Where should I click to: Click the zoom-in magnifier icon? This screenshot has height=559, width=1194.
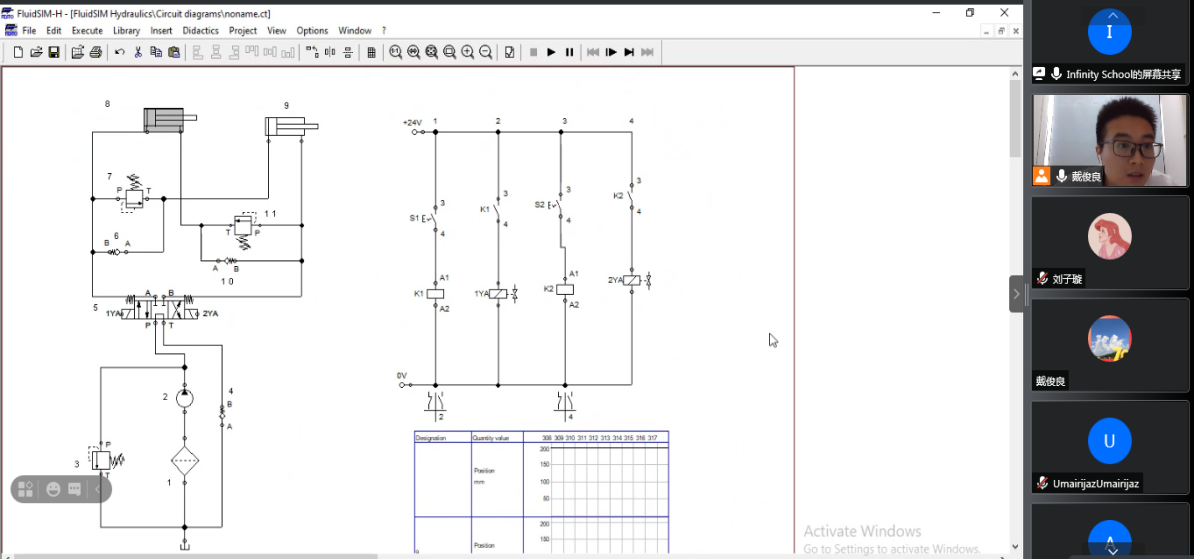(467, 52)
